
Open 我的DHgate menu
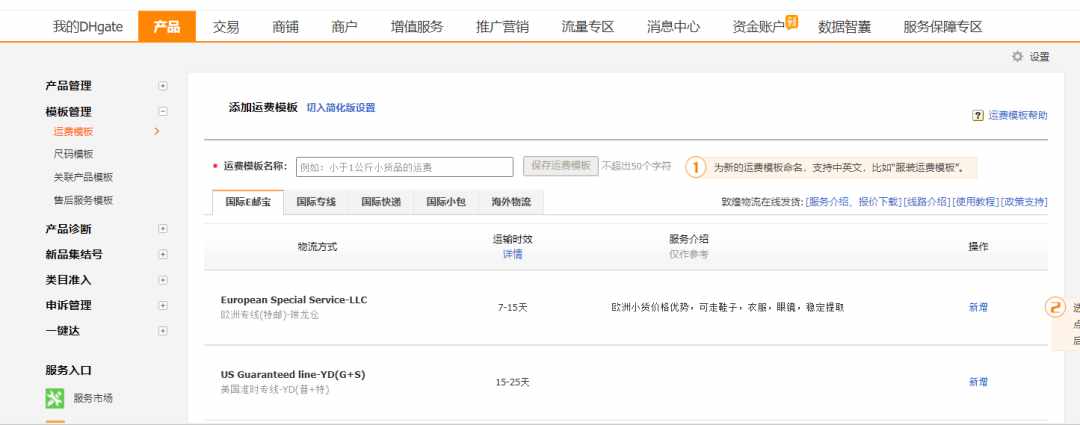(88, 27)
